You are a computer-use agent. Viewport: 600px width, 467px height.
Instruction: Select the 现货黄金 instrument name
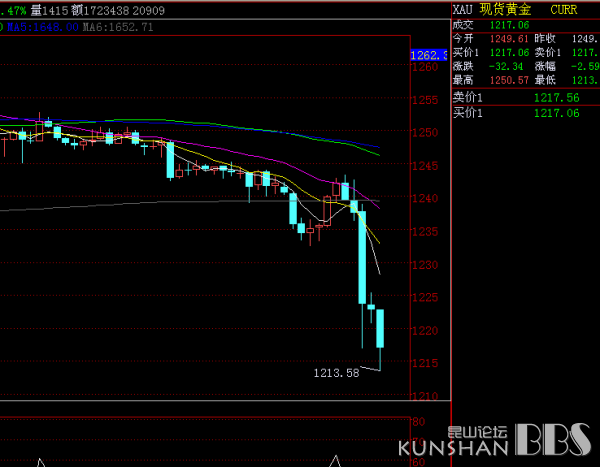[505, 9]
